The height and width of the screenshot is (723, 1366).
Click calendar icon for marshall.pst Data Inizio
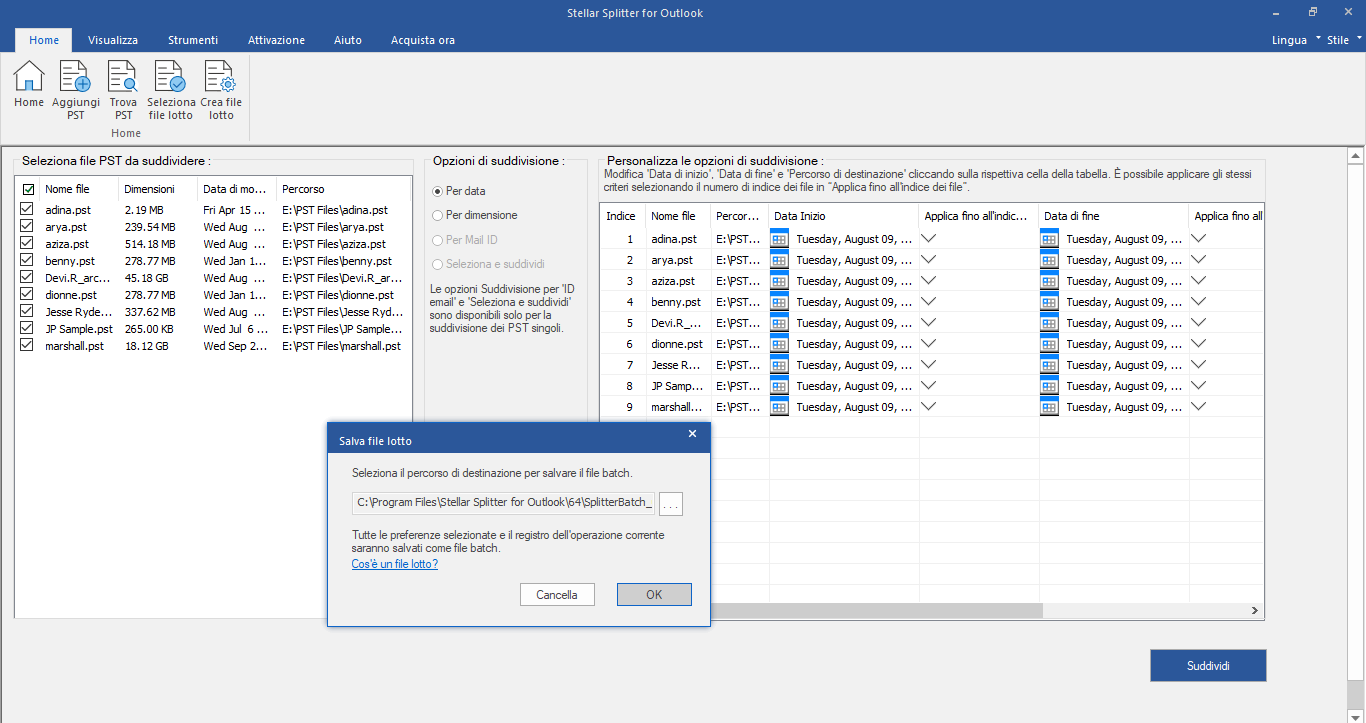point(780,407)
